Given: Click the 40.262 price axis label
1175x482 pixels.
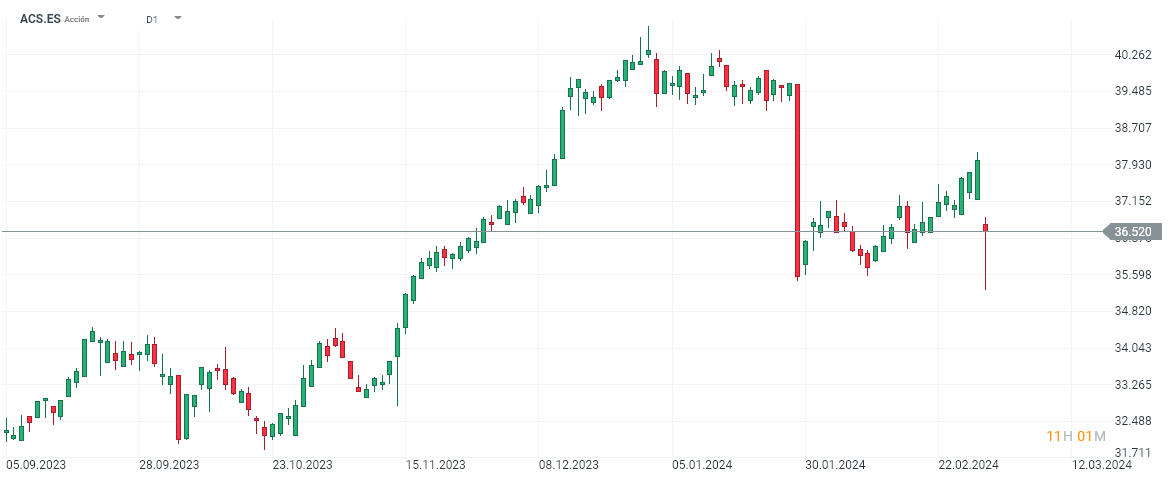Looking at the screenshot, I should (x=1132, y=55).
